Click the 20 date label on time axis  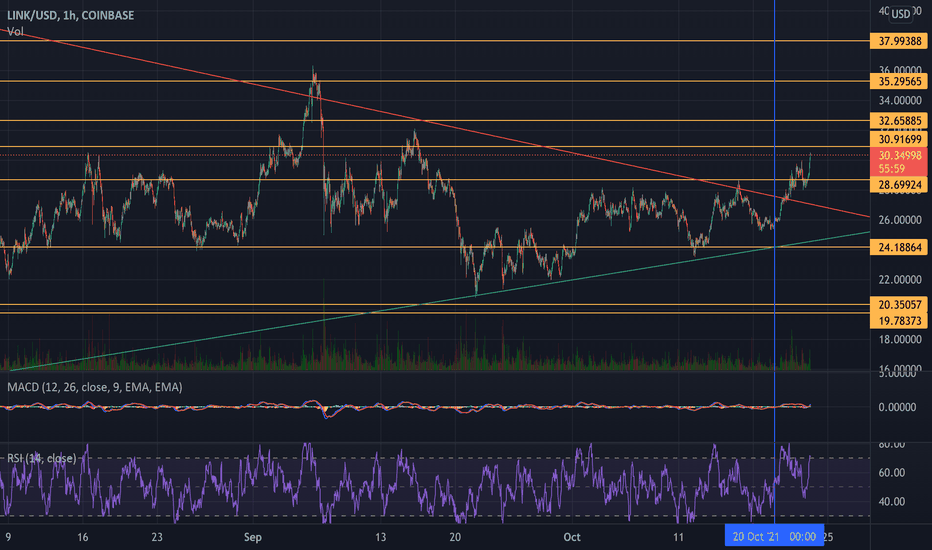click(x=455, y=537)
